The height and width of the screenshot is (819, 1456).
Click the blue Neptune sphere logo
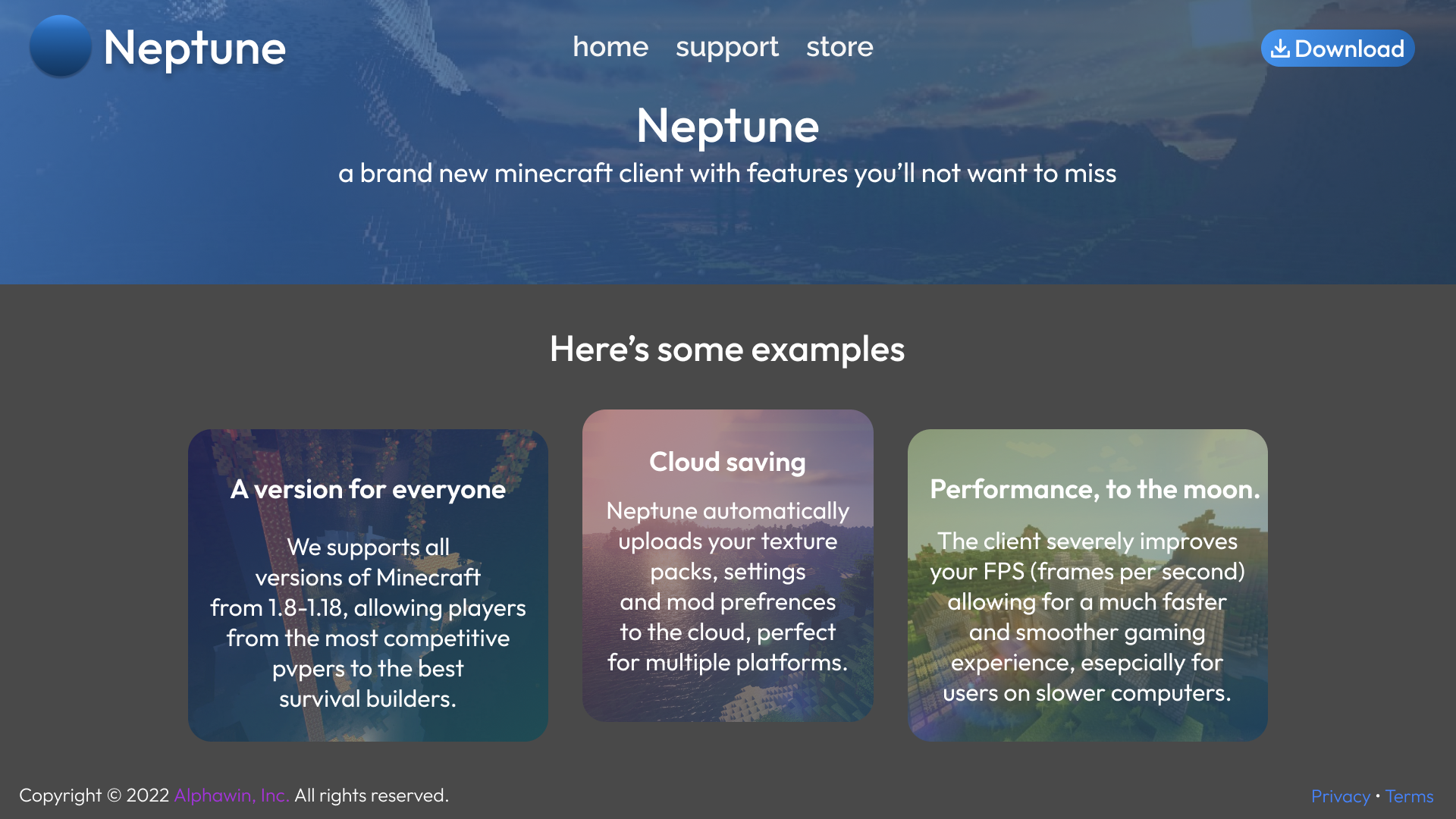coord(60,47)
